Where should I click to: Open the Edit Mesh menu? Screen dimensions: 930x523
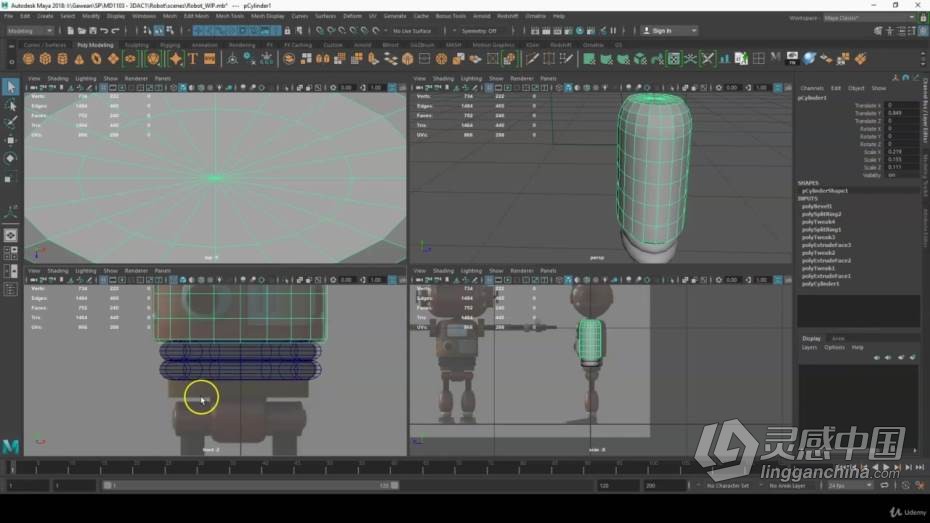[196, 16]
